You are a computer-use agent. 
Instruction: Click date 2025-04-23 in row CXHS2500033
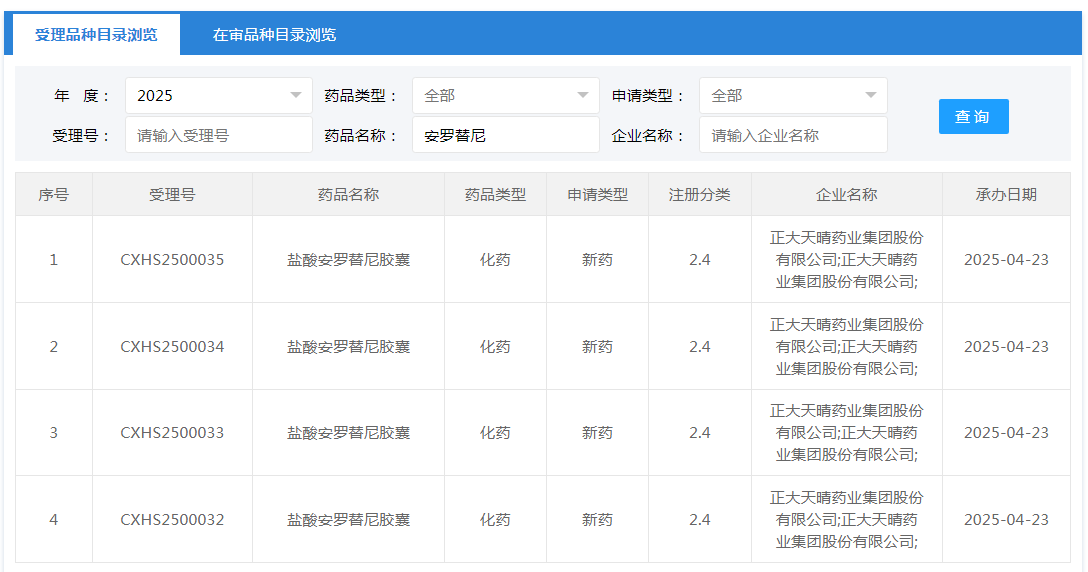pyautogui.click(x=1006, y=432)
